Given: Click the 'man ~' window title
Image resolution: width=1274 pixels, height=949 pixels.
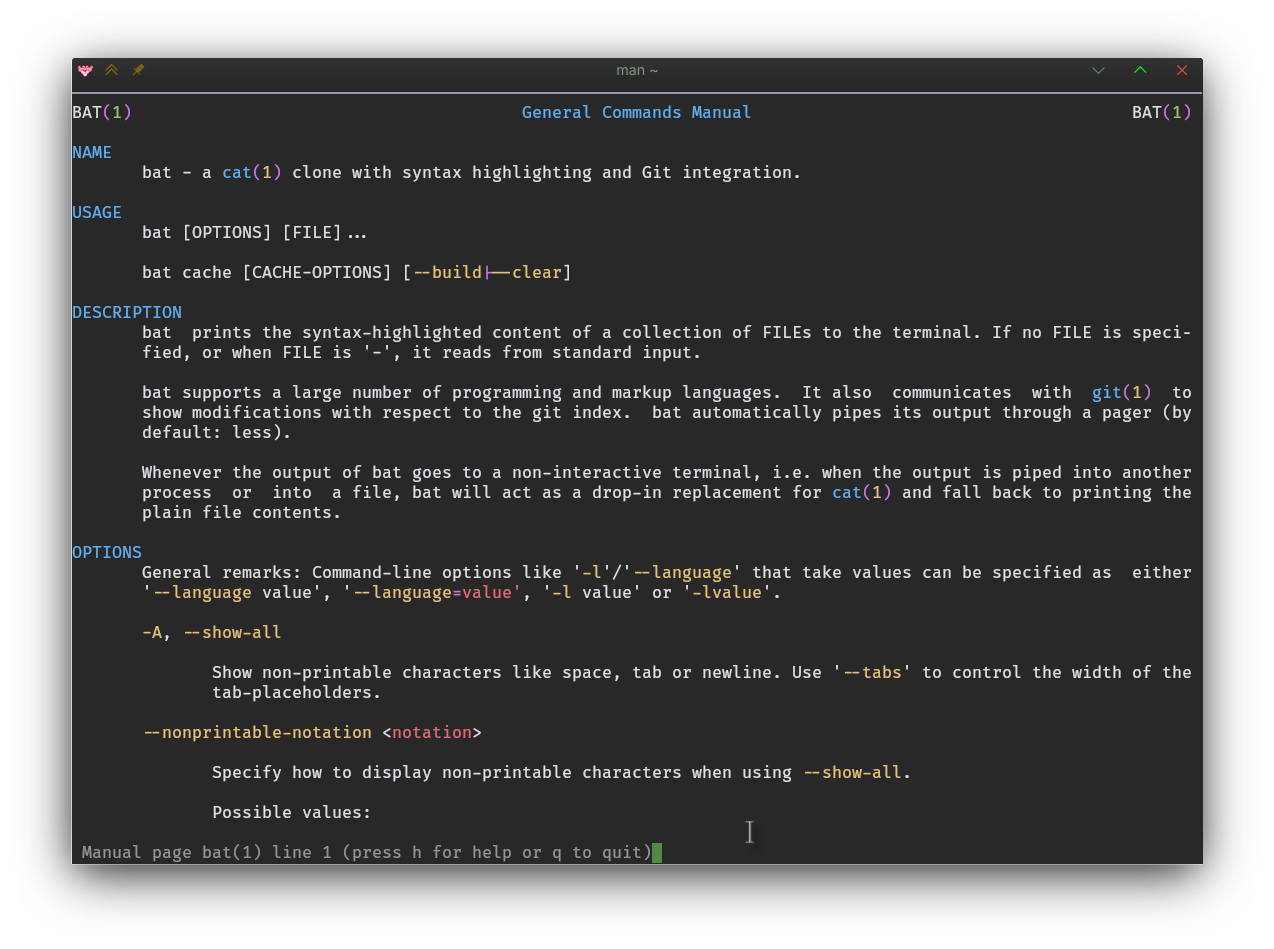Looking at the screenshot, I should click(637, 70).
